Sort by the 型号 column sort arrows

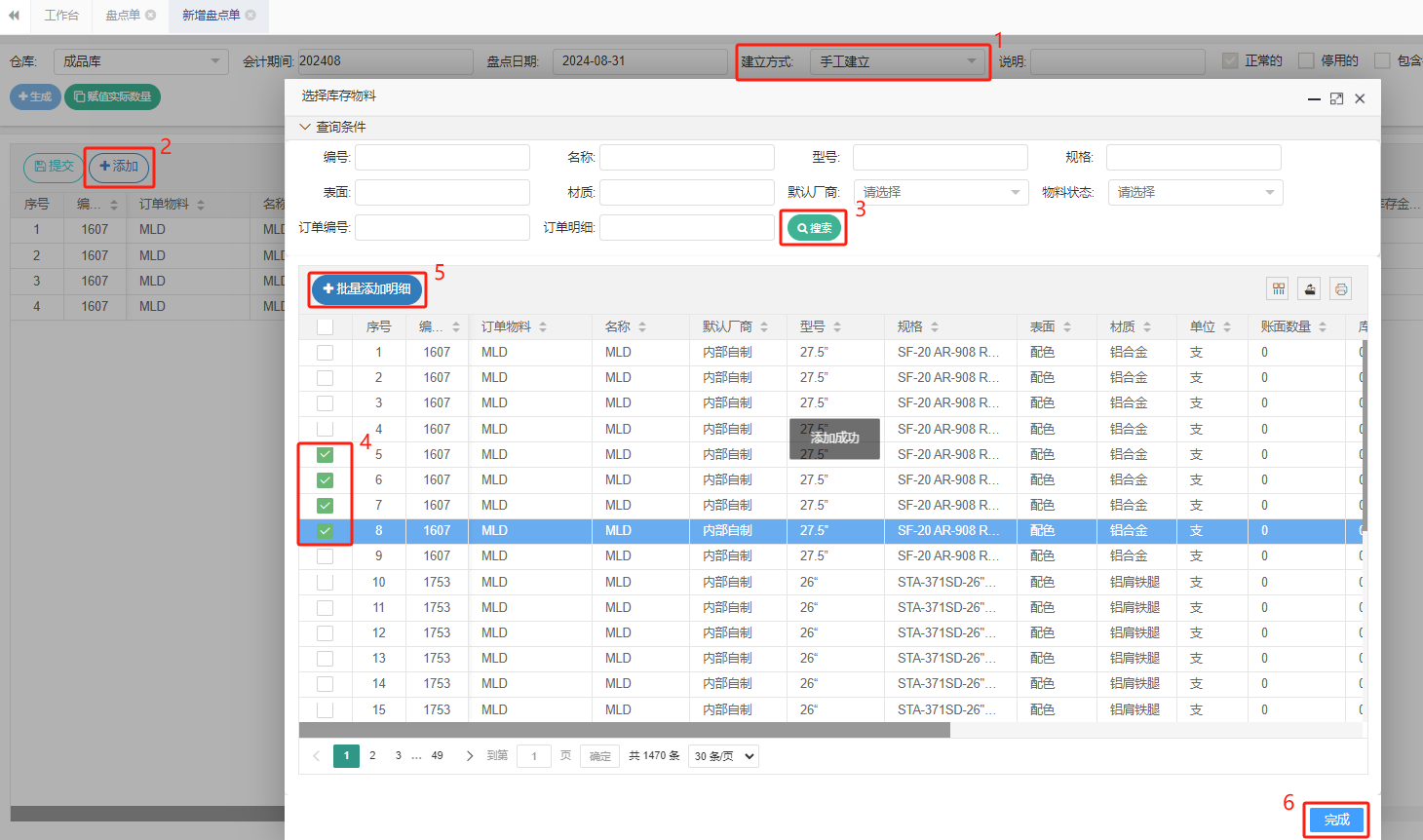pyautogui.click(x=837, y=327)
